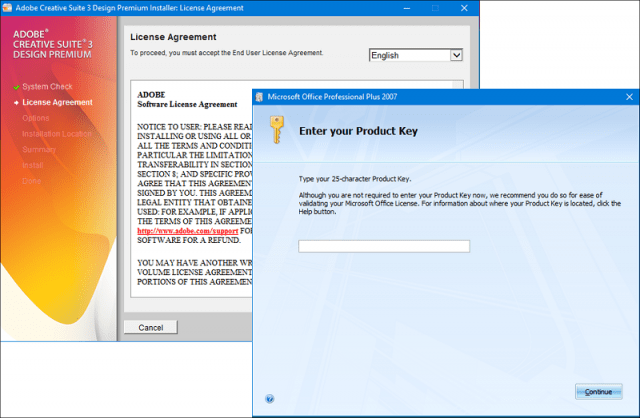This screenshot has width=640, height=418.
Task: Click the Product Key input field
Action: point(384,246)
